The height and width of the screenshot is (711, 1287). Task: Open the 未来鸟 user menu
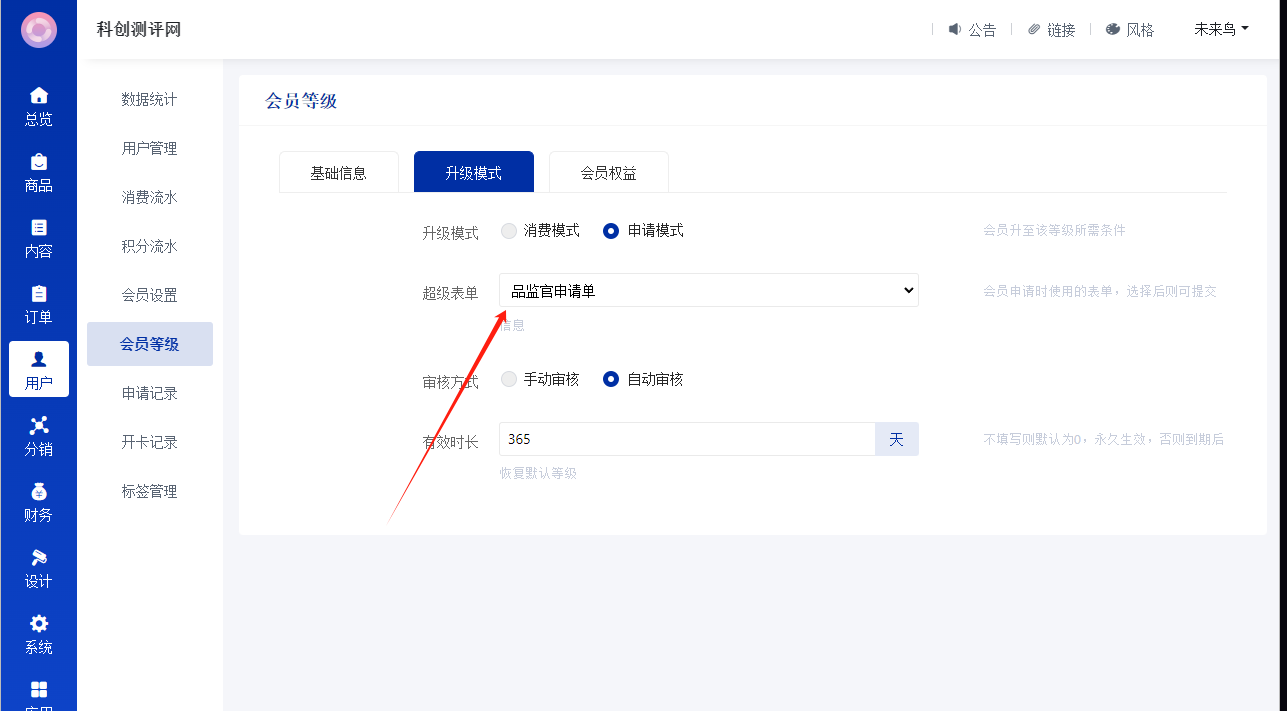click(1221, 30)
